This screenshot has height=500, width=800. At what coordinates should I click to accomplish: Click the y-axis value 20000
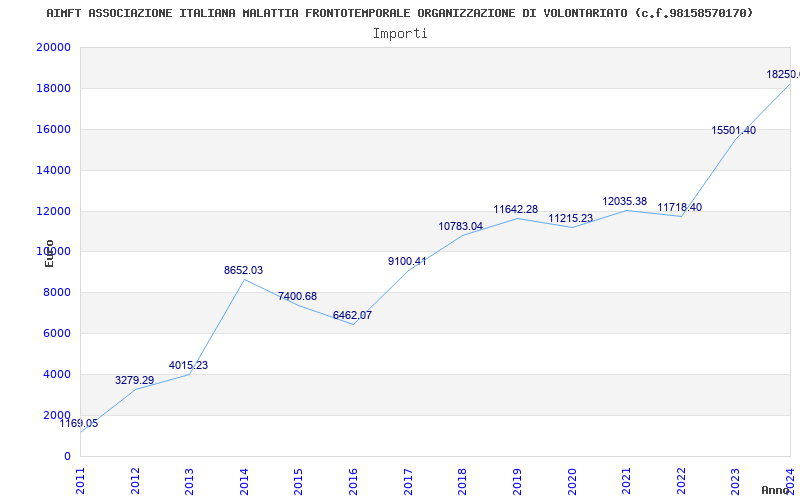coord(53,47)
